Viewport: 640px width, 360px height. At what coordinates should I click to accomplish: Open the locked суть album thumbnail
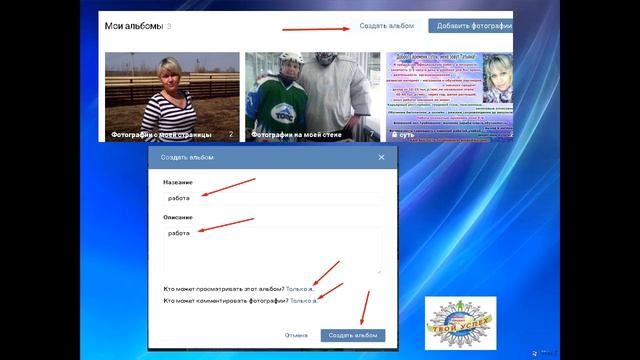(x=449, y=97)
